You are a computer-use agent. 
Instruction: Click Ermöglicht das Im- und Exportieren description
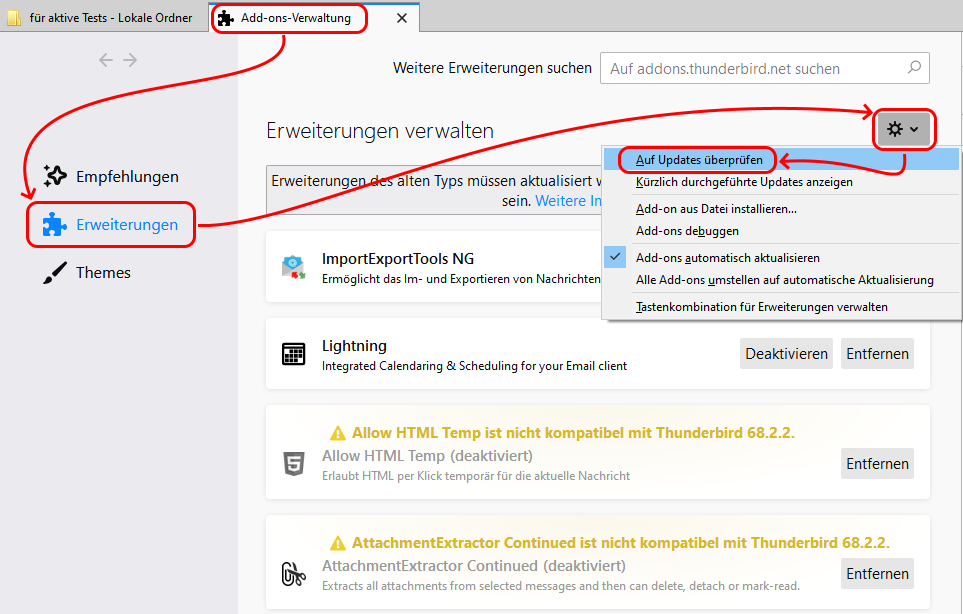click(461, 279)
